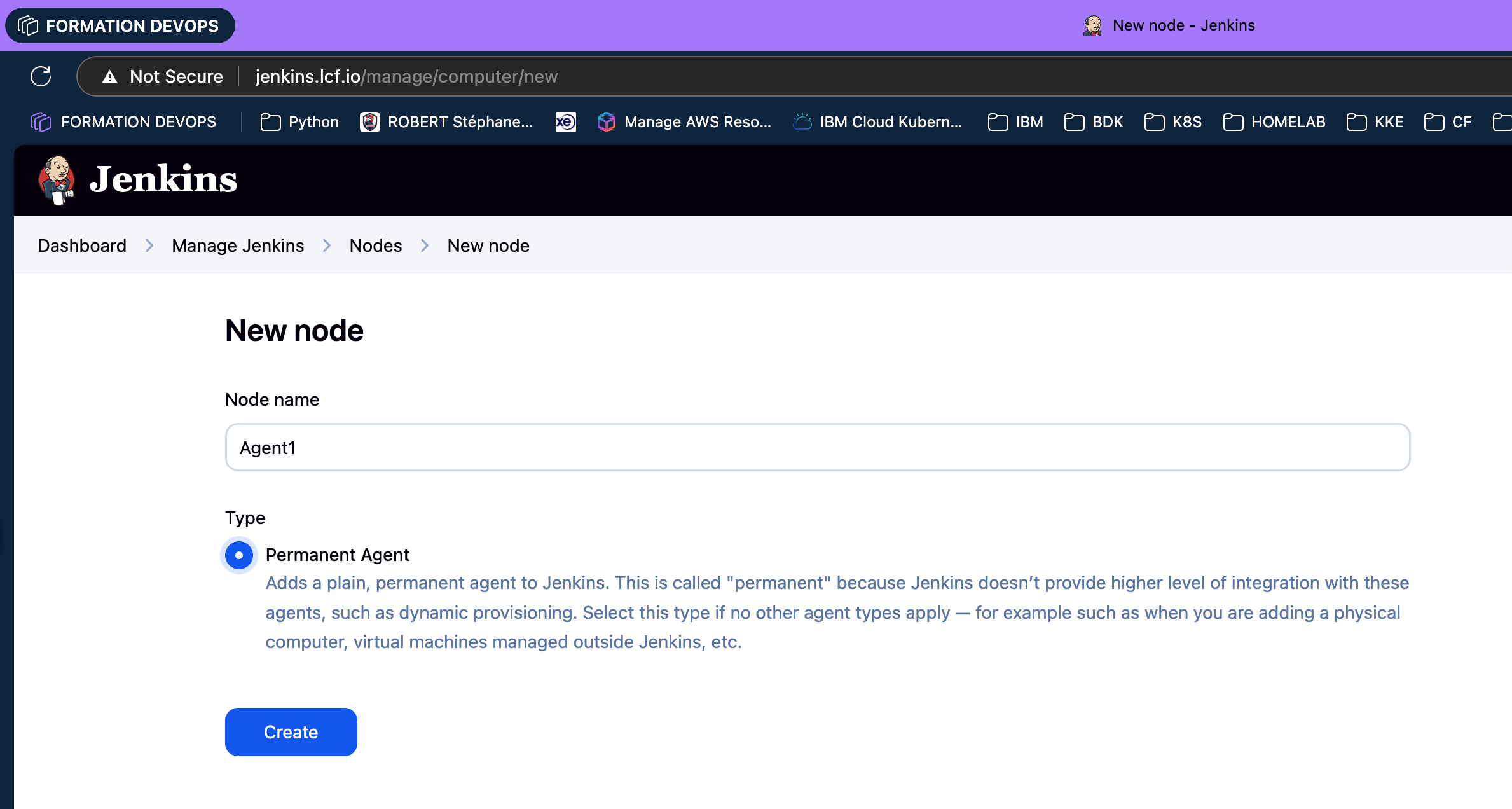Go to Manage Jenkins breadcrumb
This screenshot has height=809, width=1512.
click(238, 245)
